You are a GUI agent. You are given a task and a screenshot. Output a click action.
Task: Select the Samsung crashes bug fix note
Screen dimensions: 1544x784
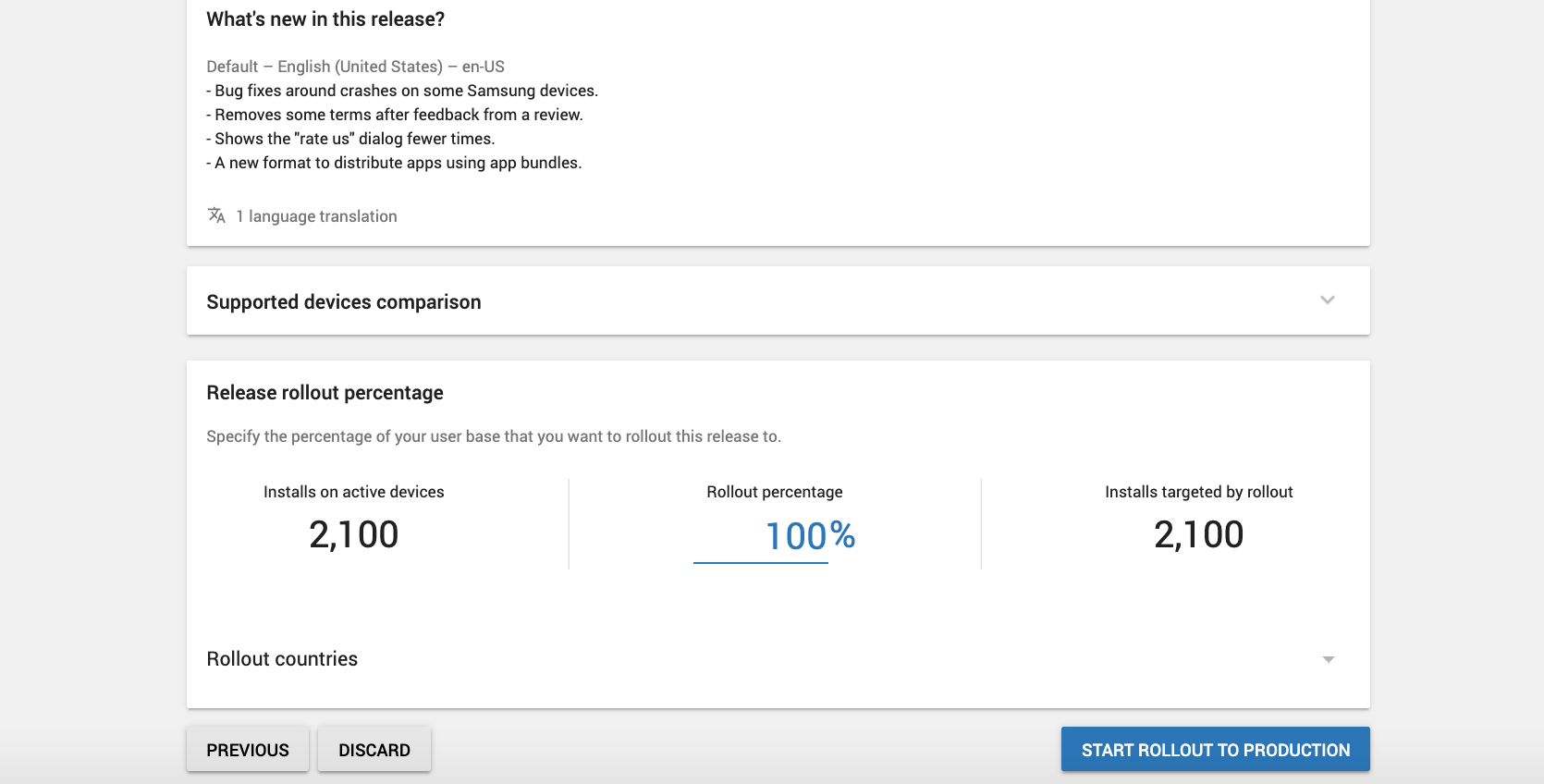coord(402,91)
